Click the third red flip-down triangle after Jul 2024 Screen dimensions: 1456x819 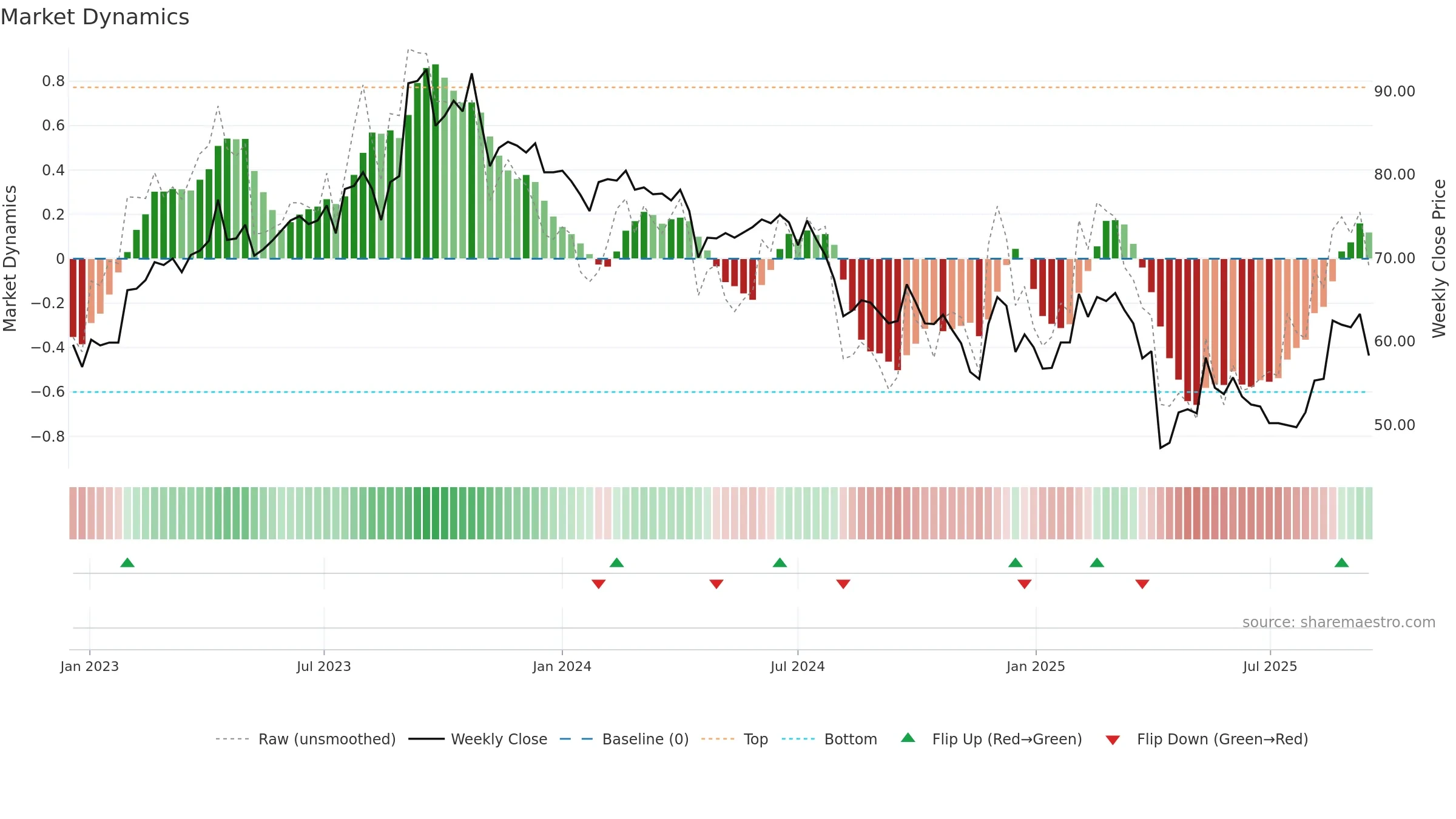(843, 584)
